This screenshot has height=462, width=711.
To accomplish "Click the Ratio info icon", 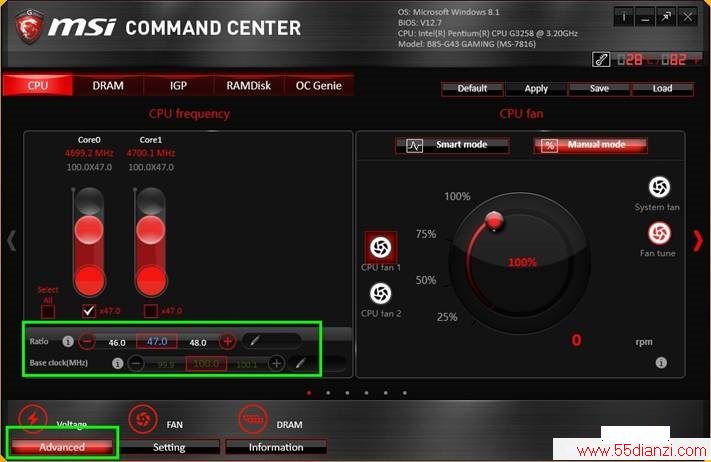I will (68, 341).
